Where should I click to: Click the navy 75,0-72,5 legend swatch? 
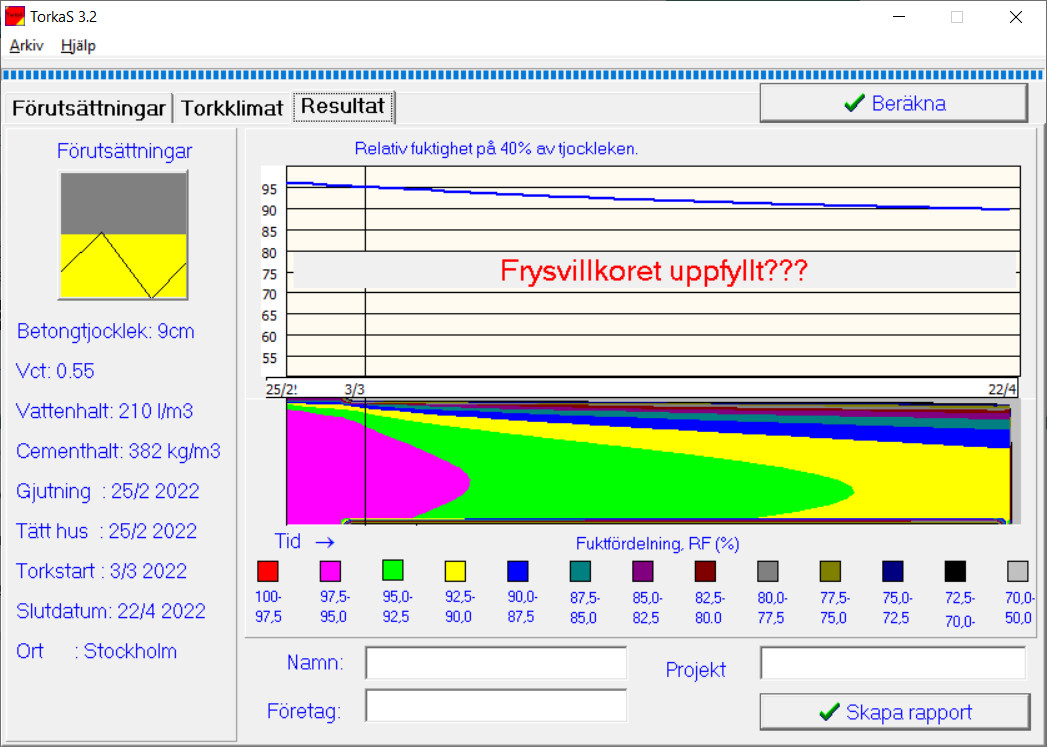893,571
